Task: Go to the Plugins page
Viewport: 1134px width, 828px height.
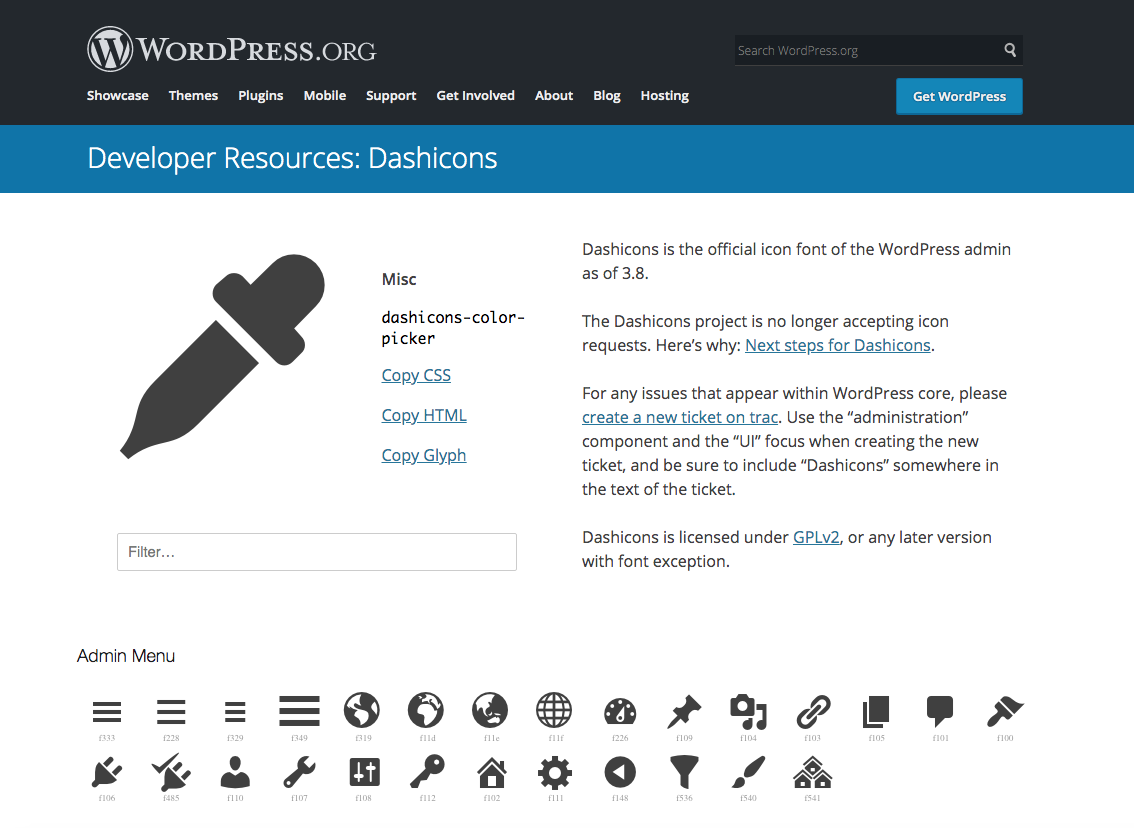Action: 261,95
